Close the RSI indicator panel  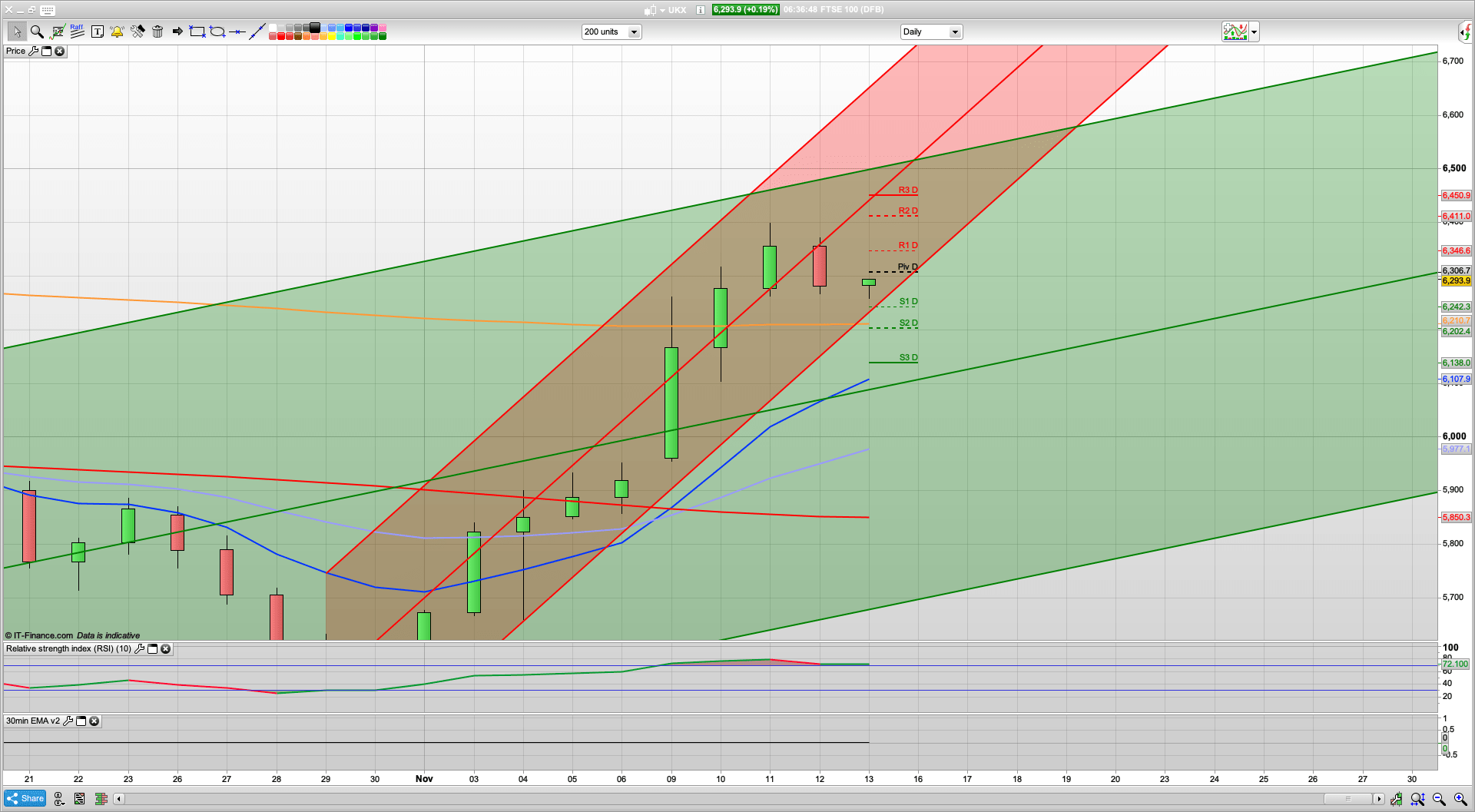click(x=166, y=648)
